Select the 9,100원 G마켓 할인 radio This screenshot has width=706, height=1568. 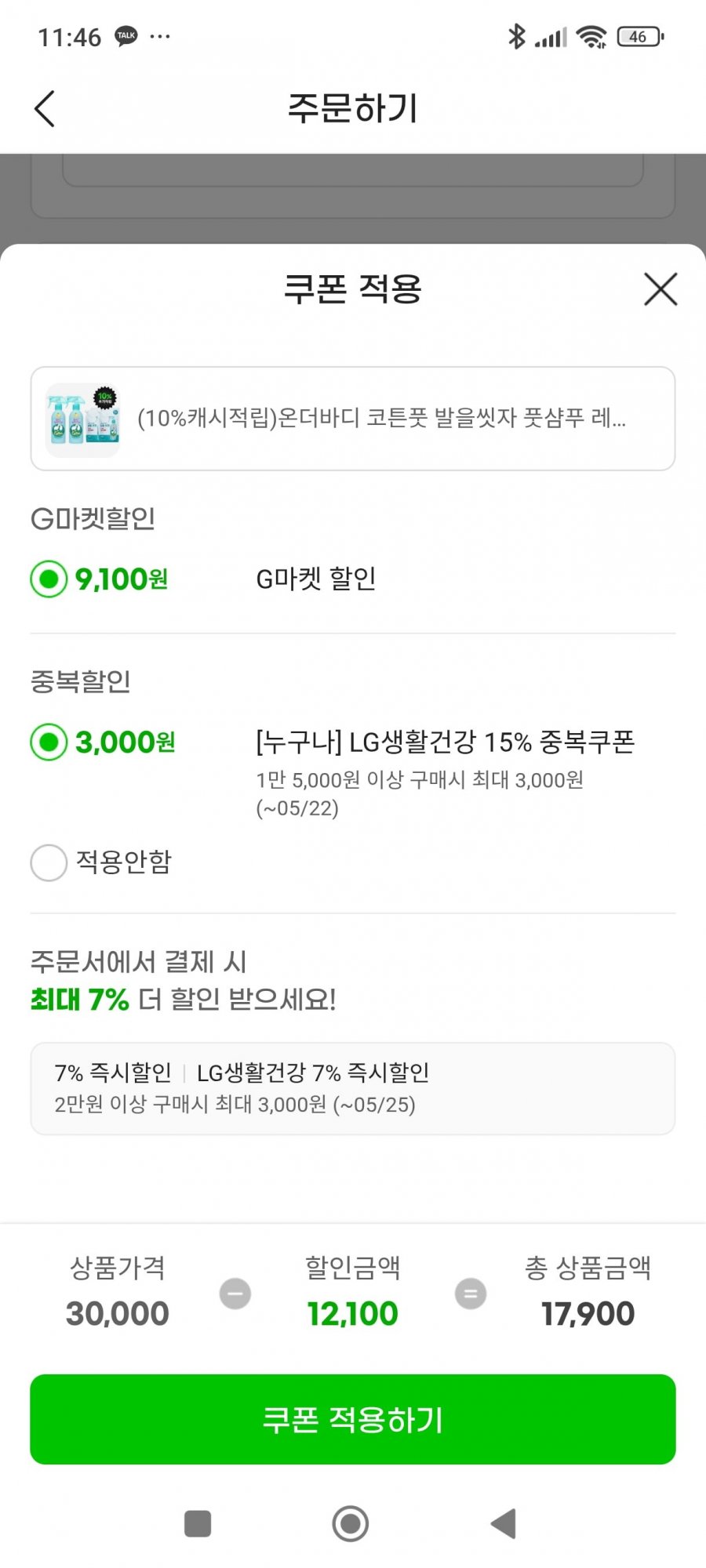(x=49, y=579)
